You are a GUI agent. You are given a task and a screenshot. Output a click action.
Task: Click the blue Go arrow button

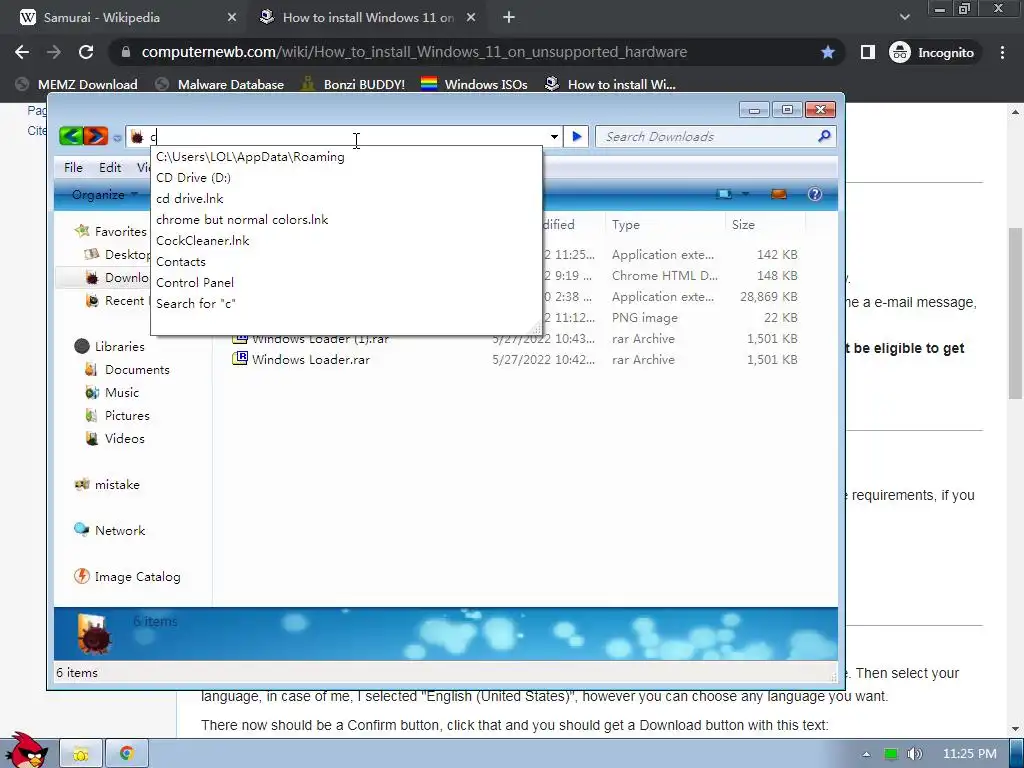coord(577,136)
